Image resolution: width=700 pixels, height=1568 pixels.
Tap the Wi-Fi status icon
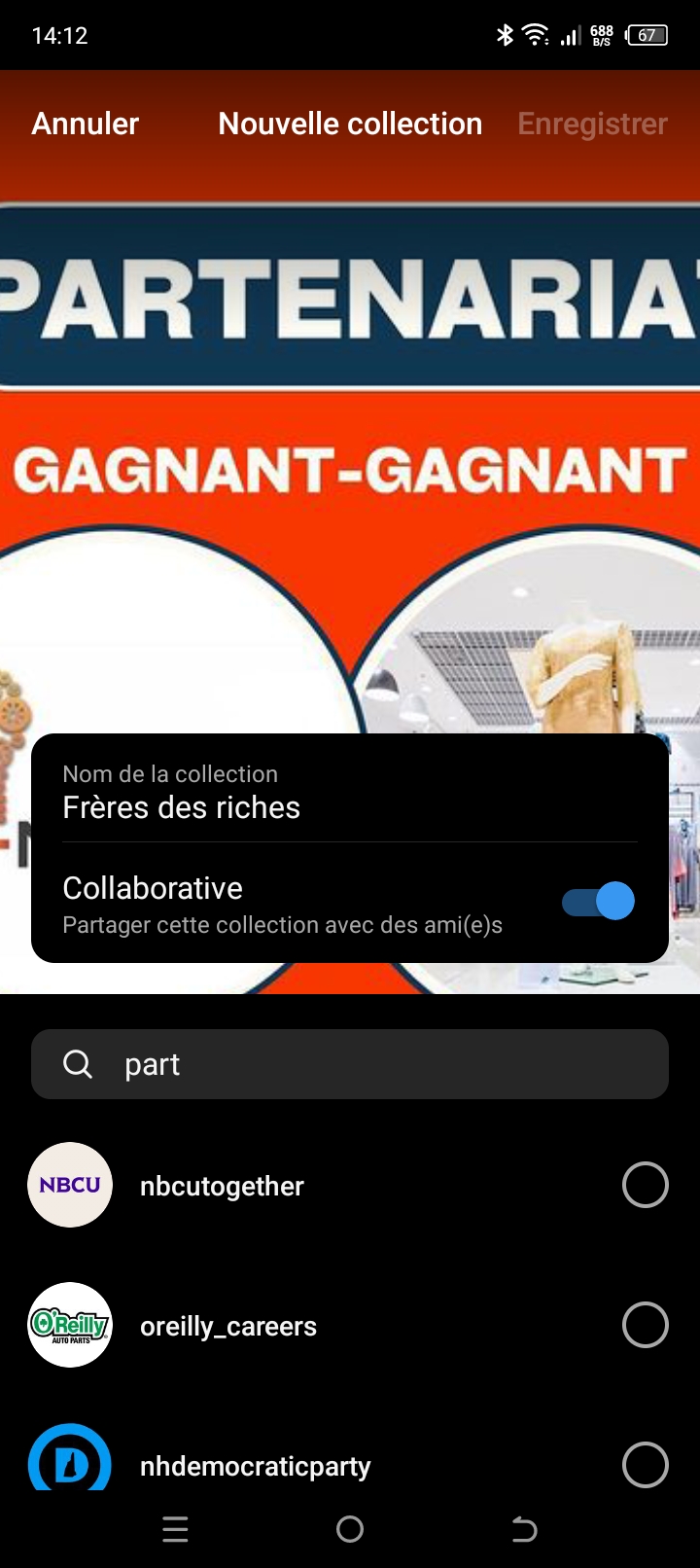(x=535, y=35)
